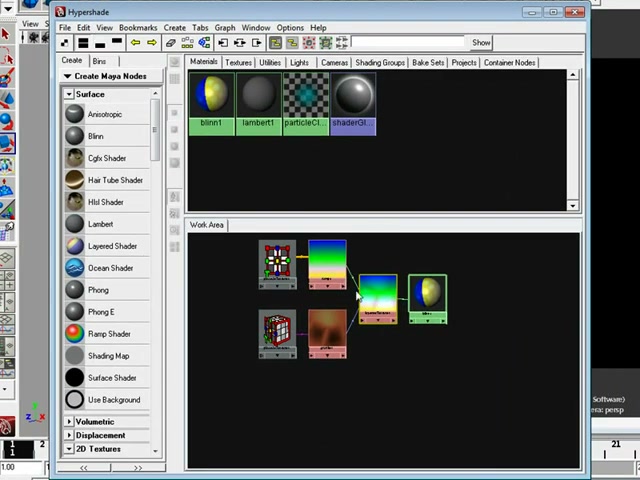
Task: Collapse the Create Maya Nodes header
Action: (x=68, y=76)
